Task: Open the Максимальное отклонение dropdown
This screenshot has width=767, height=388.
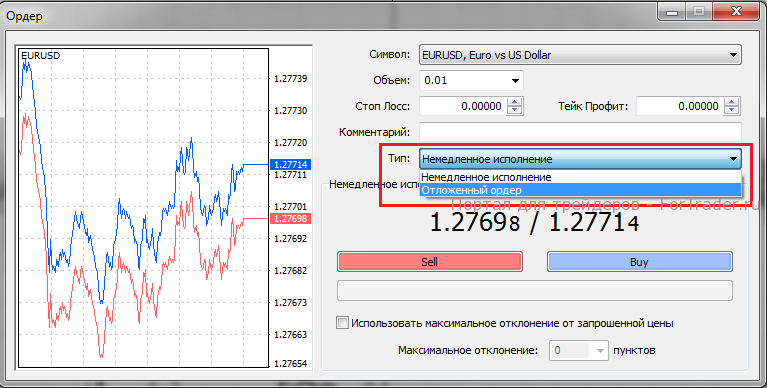Action: click(600, 351)
